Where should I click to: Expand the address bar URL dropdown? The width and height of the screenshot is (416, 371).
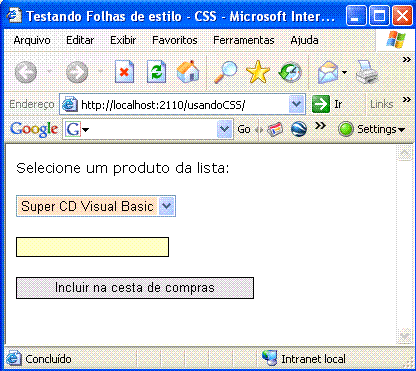pyautogui.click(x=296, y=104)
